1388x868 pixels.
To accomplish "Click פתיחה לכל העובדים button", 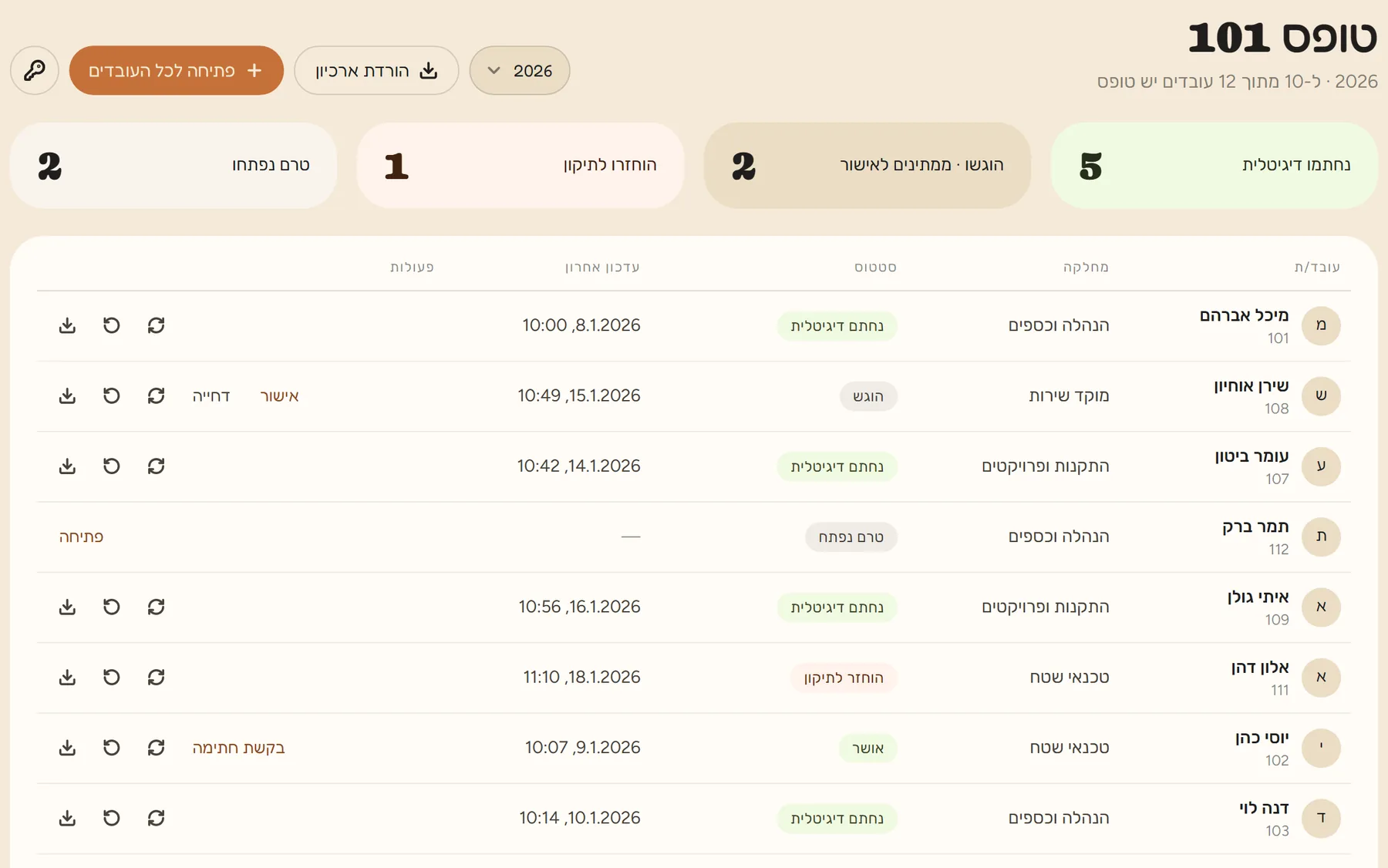I will 177,70.
